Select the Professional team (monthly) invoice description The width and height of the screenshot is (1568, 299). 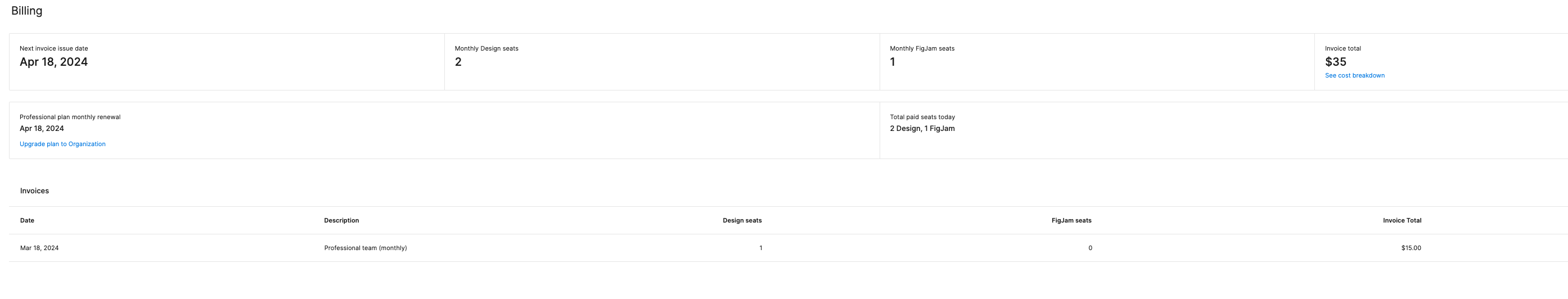click(x=365, y=248)
